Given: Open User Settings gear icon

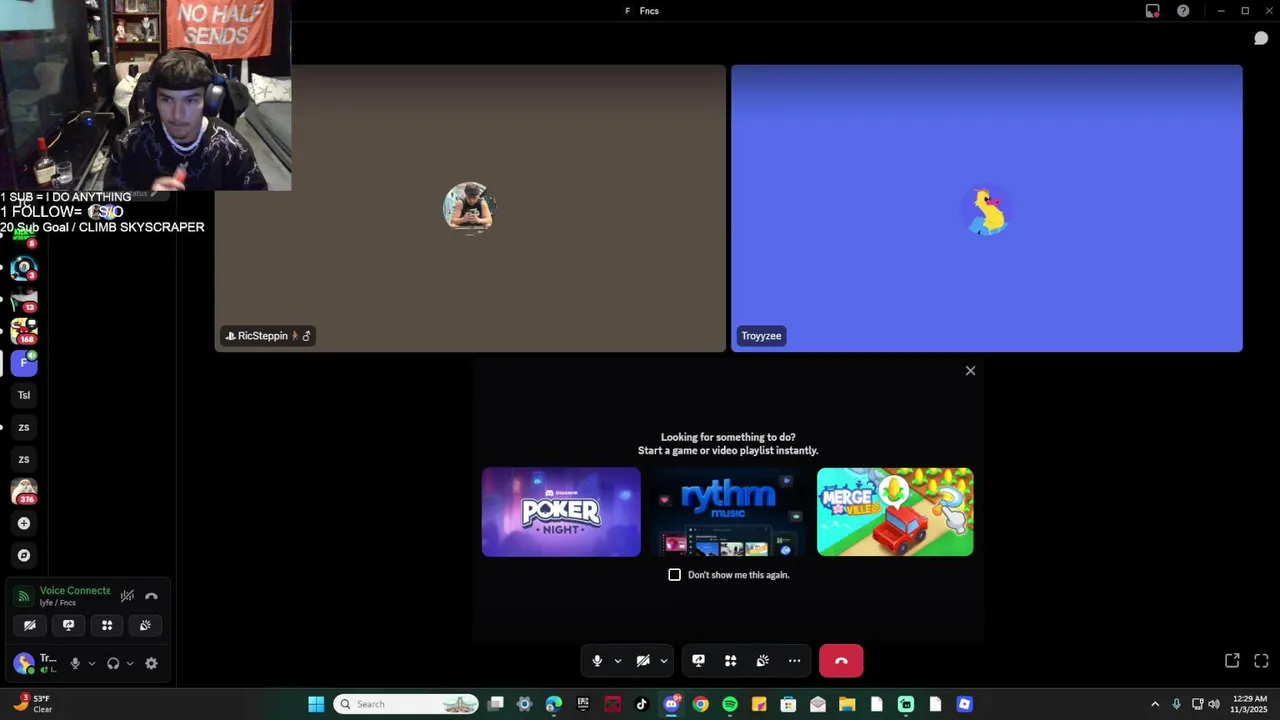Looking at the screenshot, I should (x=151, y=663).
